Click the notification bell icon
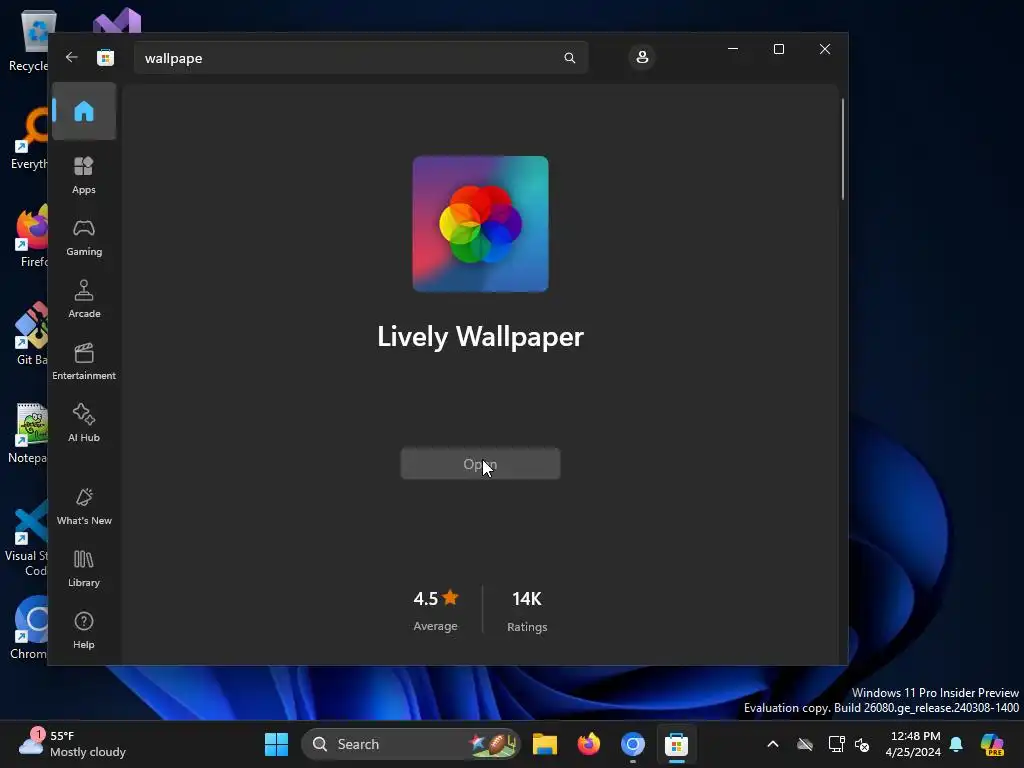The height and width of the screenshot is (768, 1024). [956, 744]
